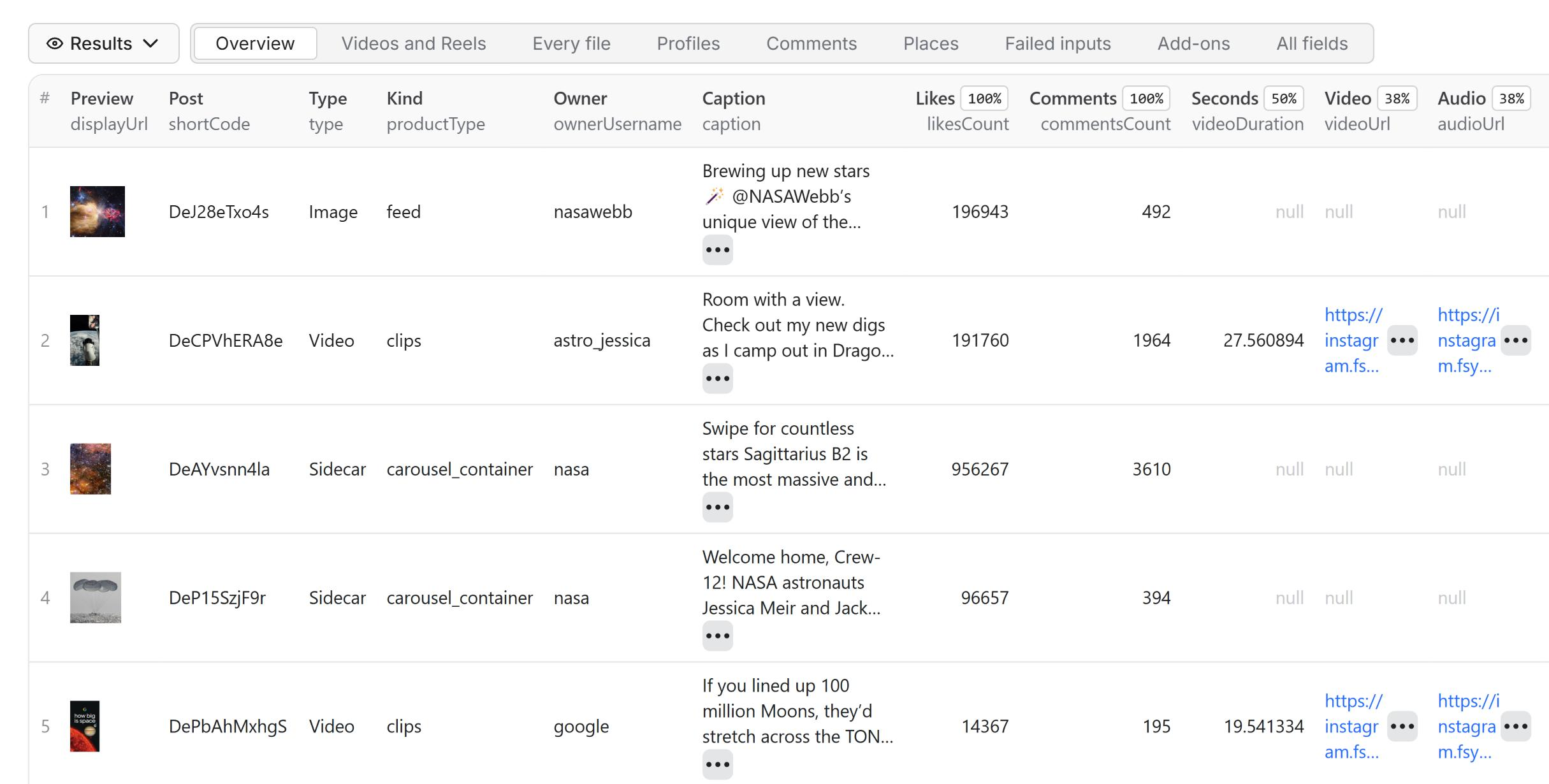Show the All fields tab
Screen dimensions: 1549x784
(1312, 43)
